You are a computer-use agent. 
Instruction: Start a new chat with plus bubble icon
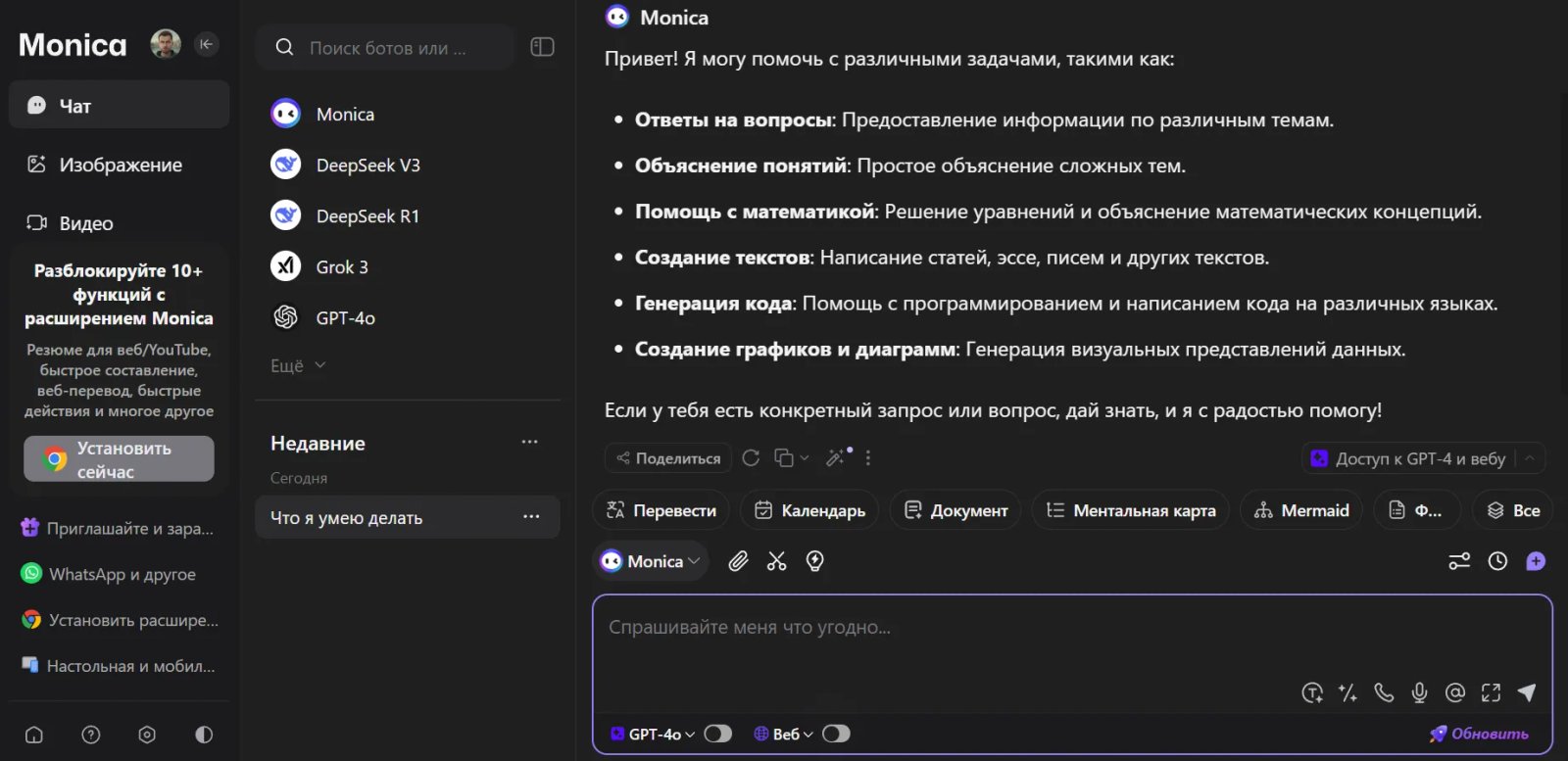[1536, 560]
